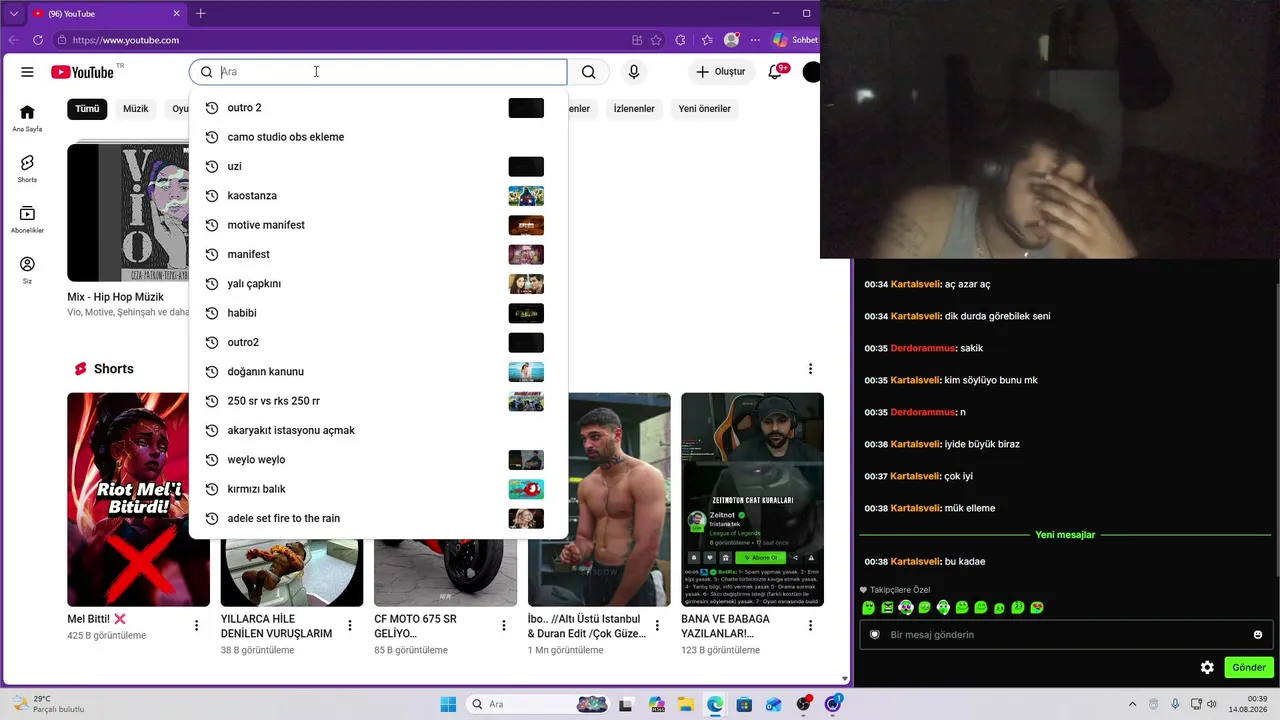
Task: Open YouTube notifications bell
Action: (x=775, y=72)
